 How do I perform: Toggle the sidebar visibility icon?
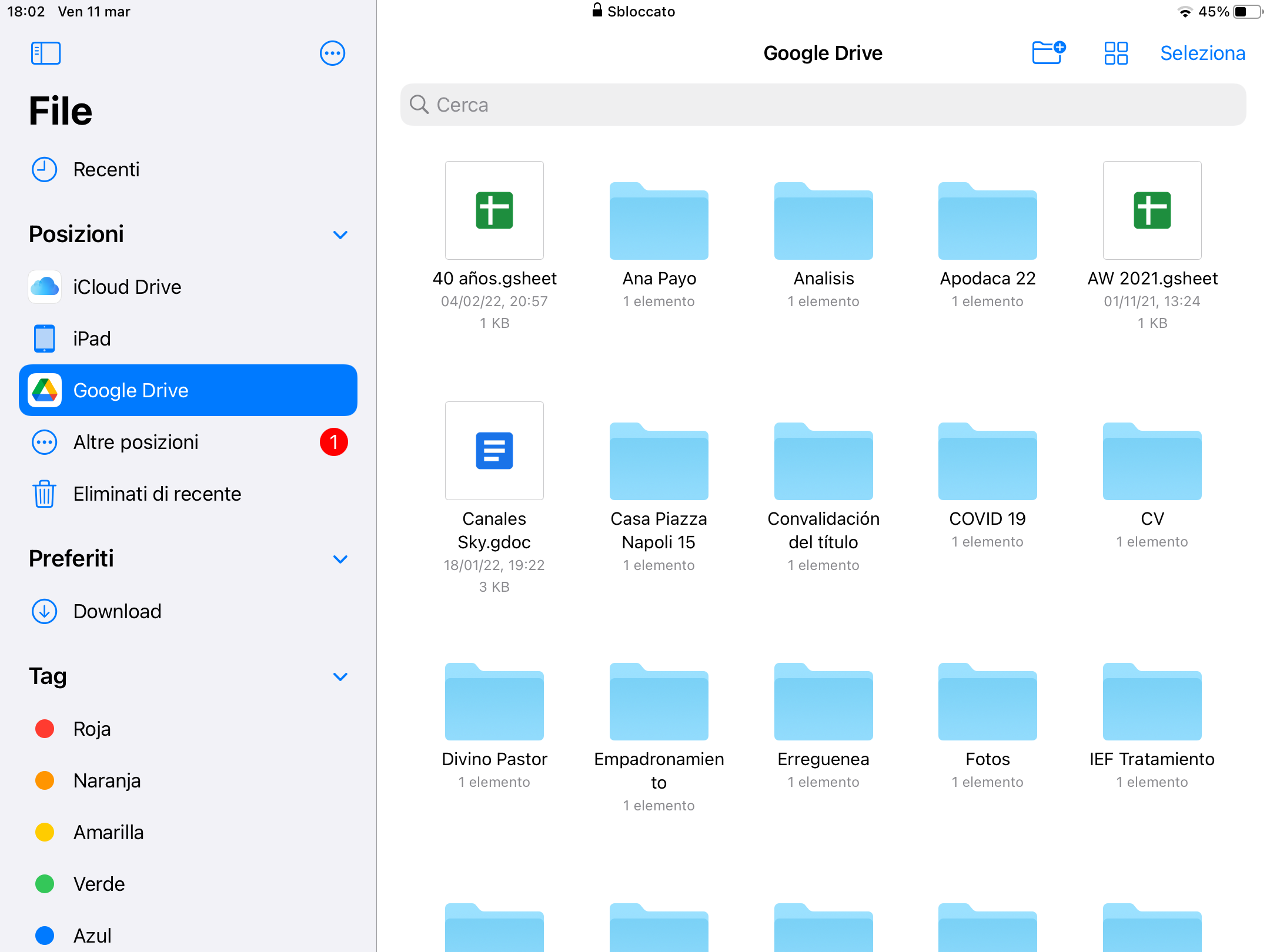tap(45, 53)
